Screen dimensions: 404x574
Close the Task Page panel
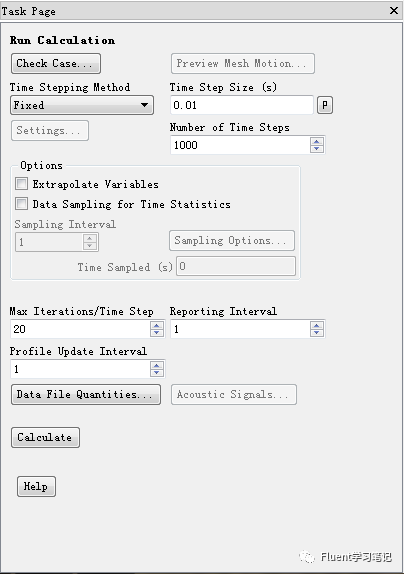coord(394,11)
